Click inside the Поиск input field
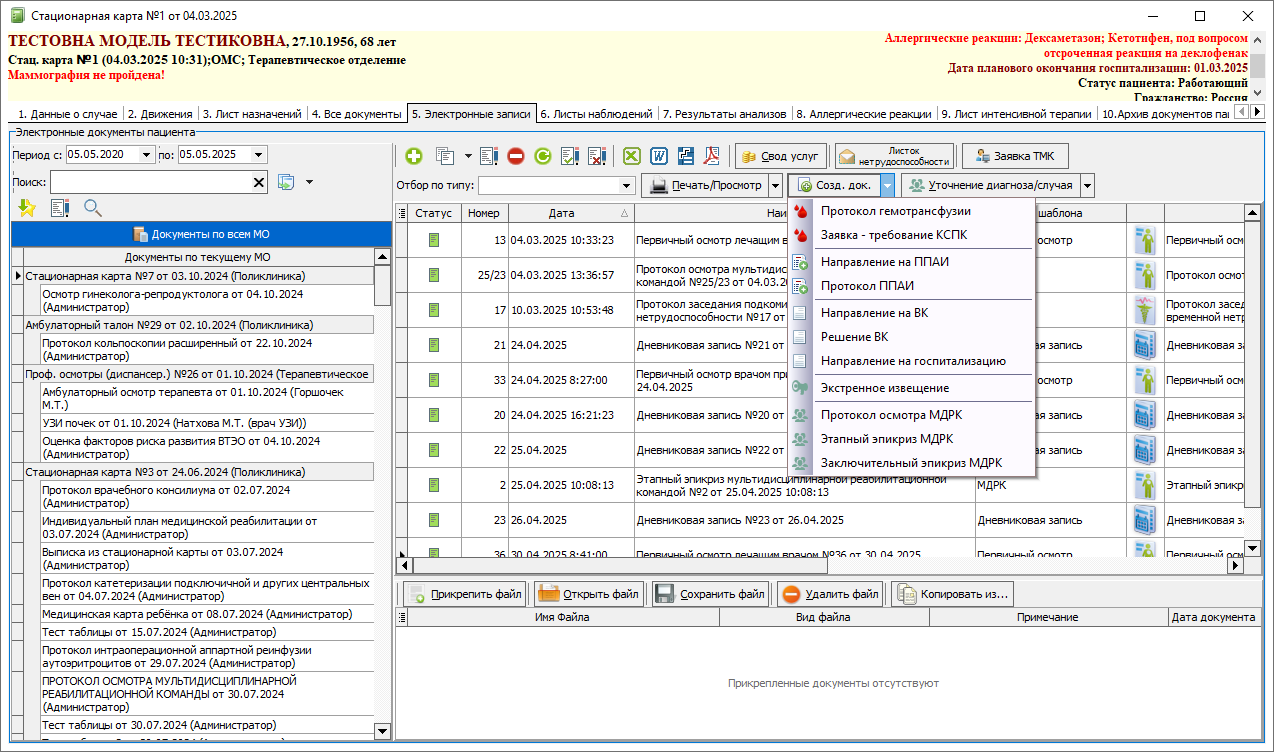 pos(150,182)
